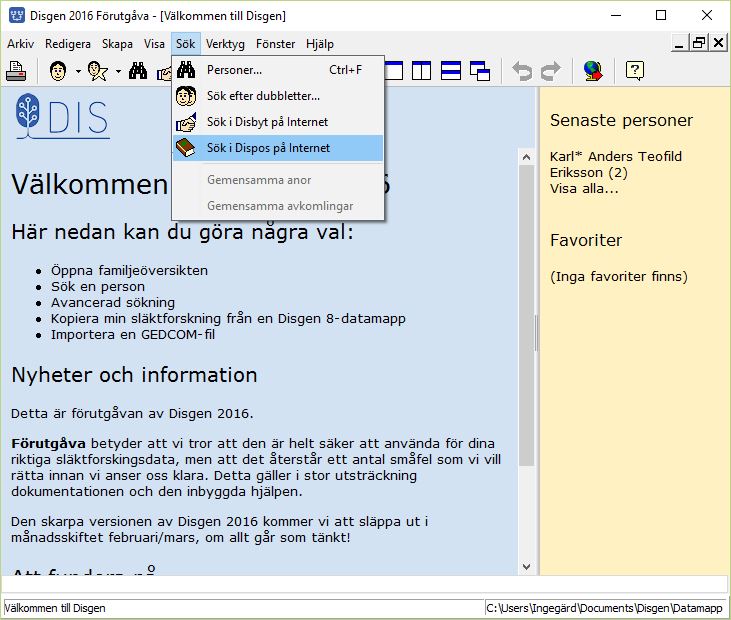
Task: Click handshake icon next to Disbyt entry
Action: click(x=186, y=122)
